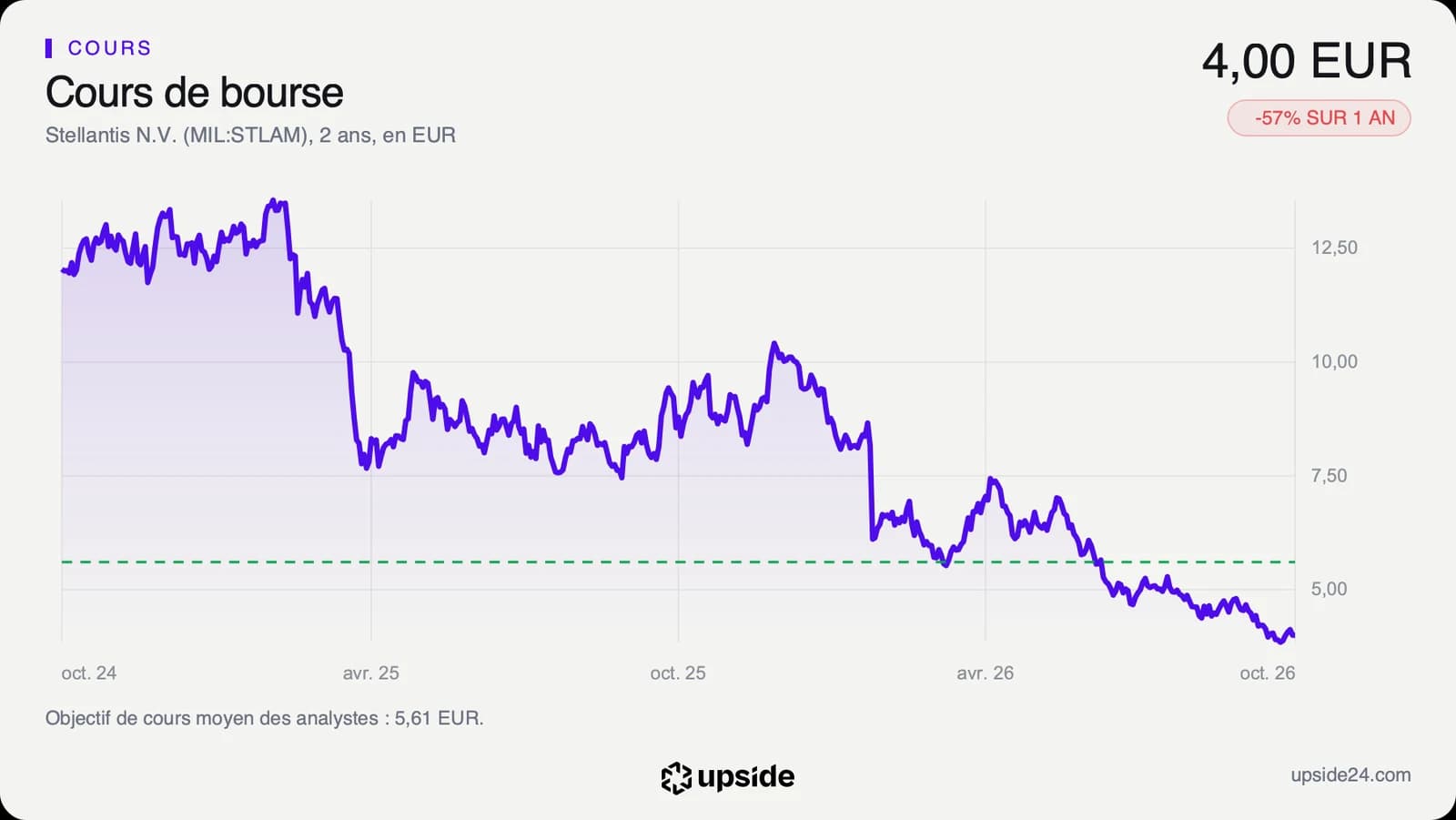The height and width of the screenshot is (820, 1456).
Task: Open the upside24.com link
Action: pyautogui.click(x=1350, y=775)
